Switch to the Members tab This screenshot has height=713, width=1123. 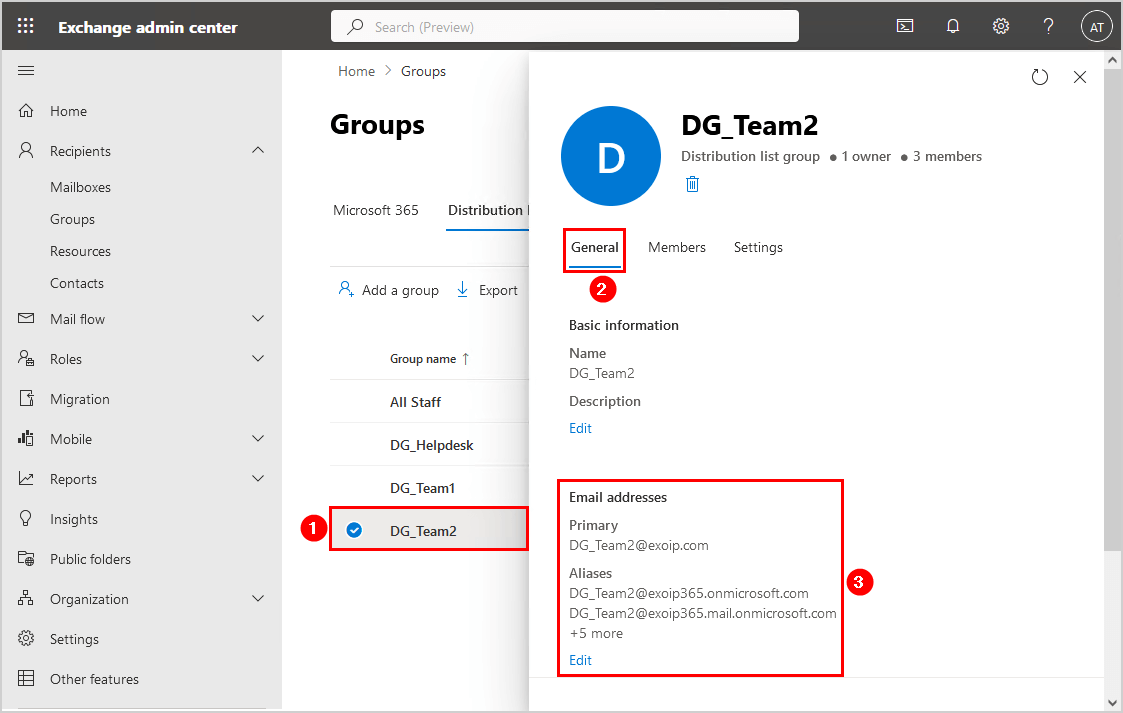(x=677, y=248)
